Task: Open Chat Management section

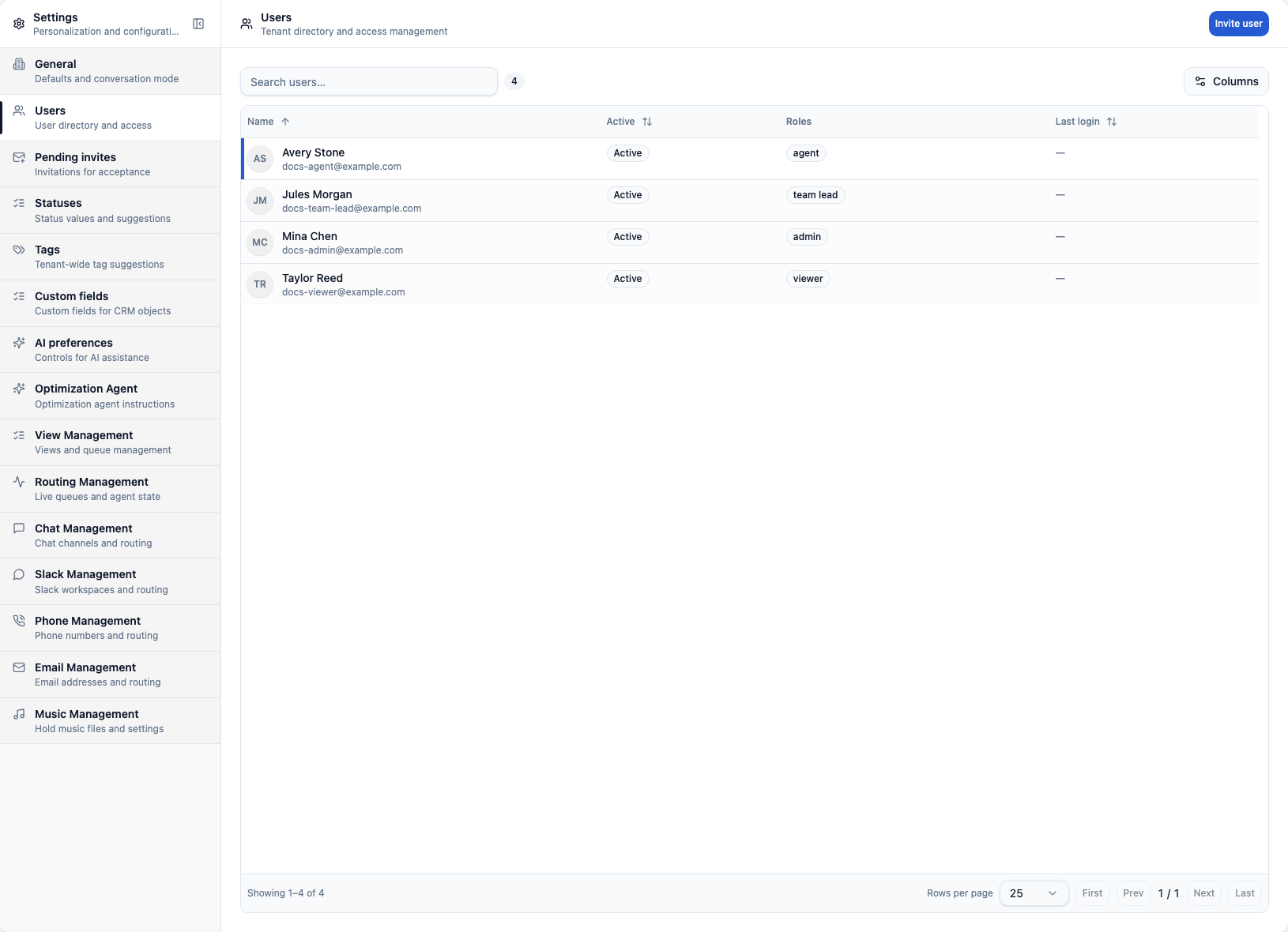Action: tap(111, 536)
